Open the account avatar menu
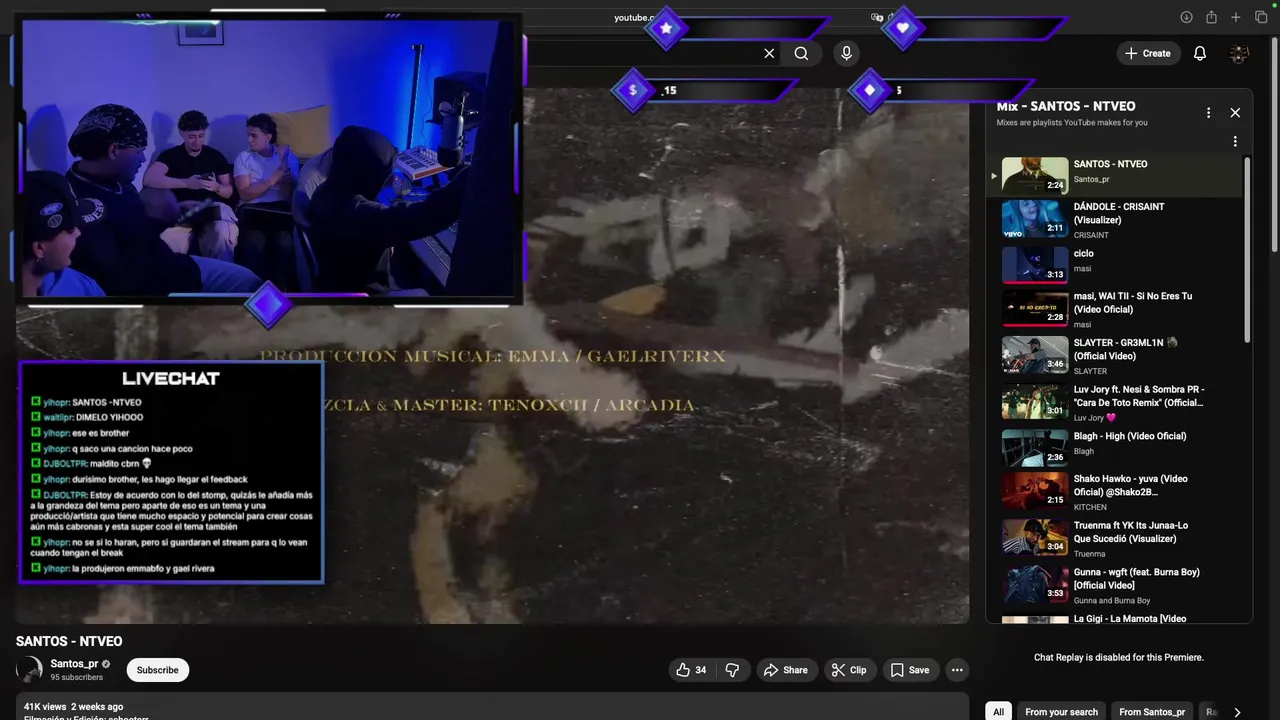This screenshot has height=720, width=1280. [x=1239, y=54]
